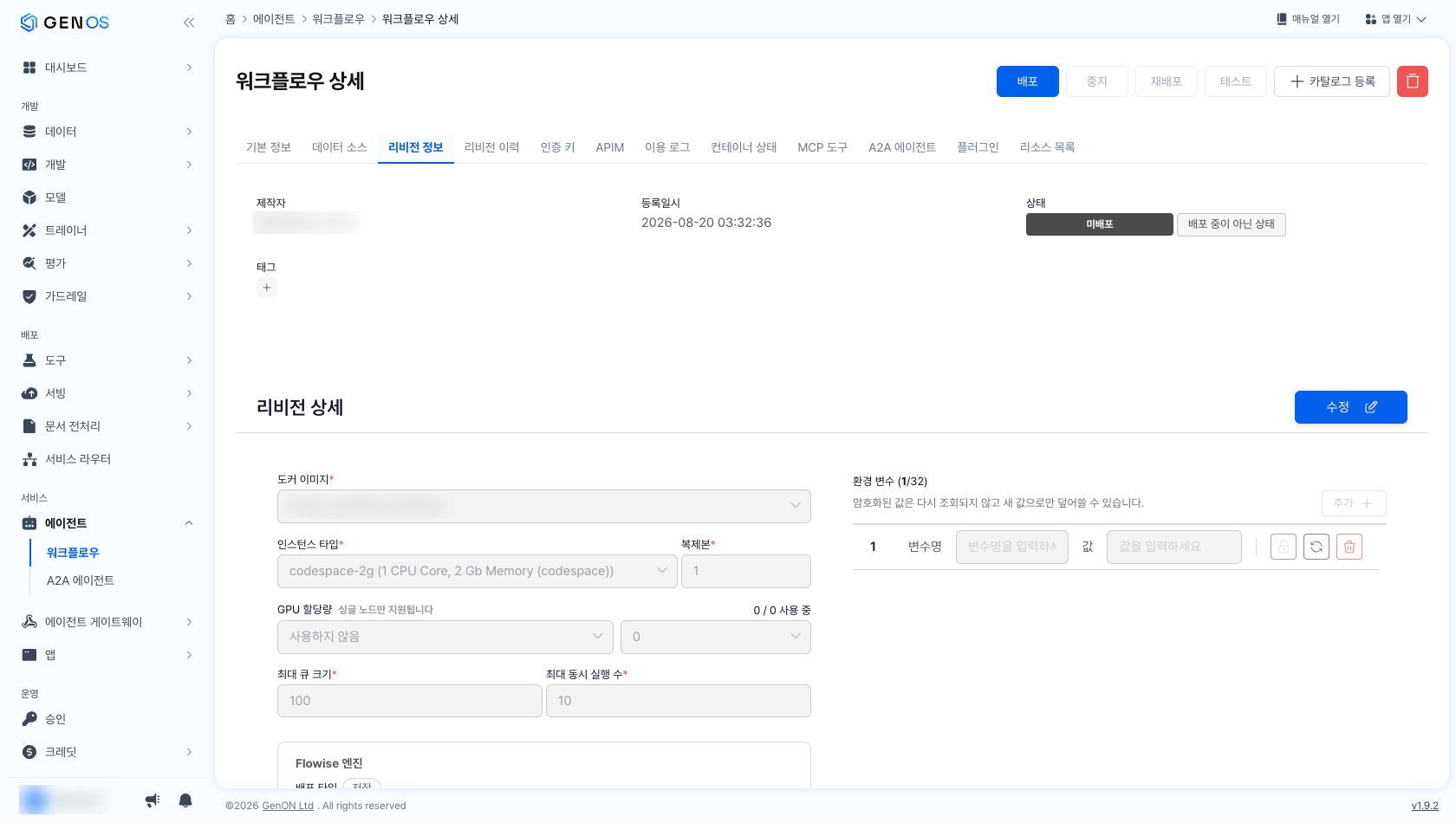Open the 인스턴스 타입 dropdown
Screen dimensions: 1456x823
478,572
